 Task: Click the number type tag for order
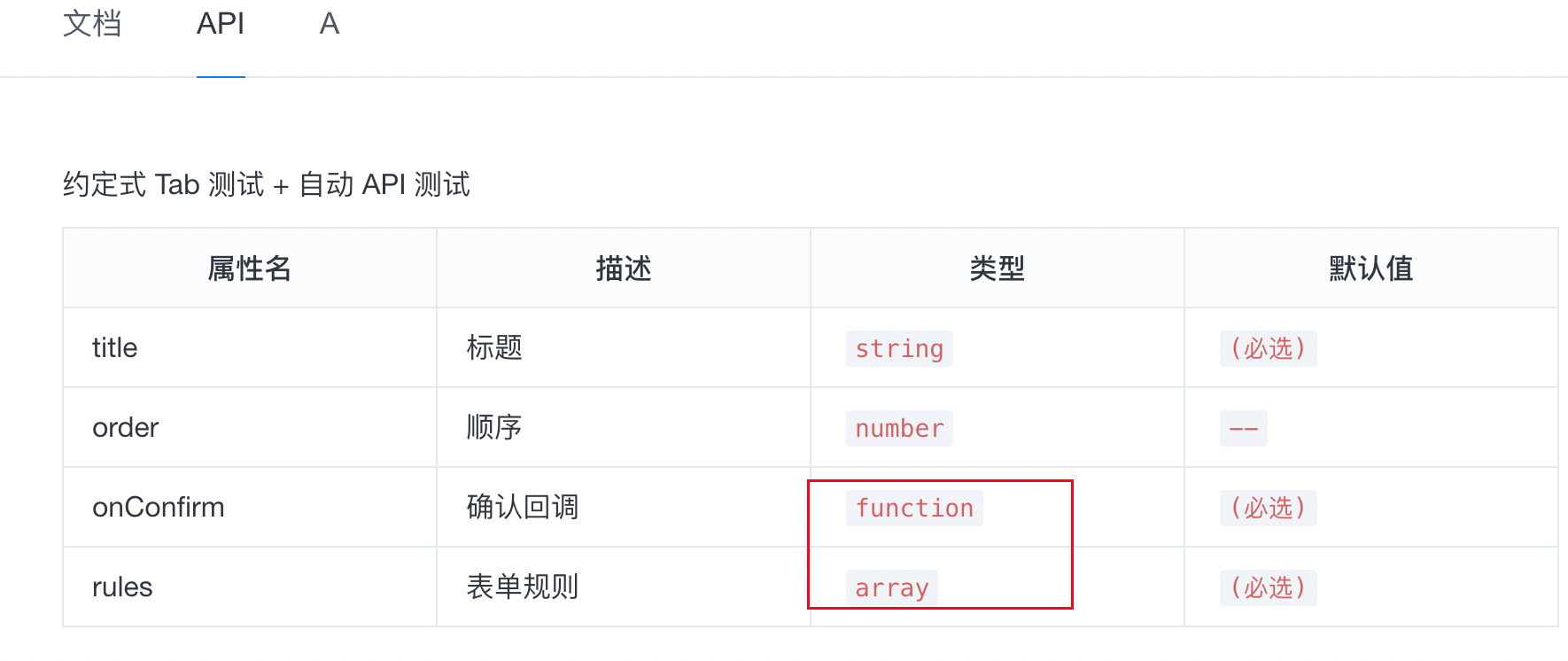[898, 428]
